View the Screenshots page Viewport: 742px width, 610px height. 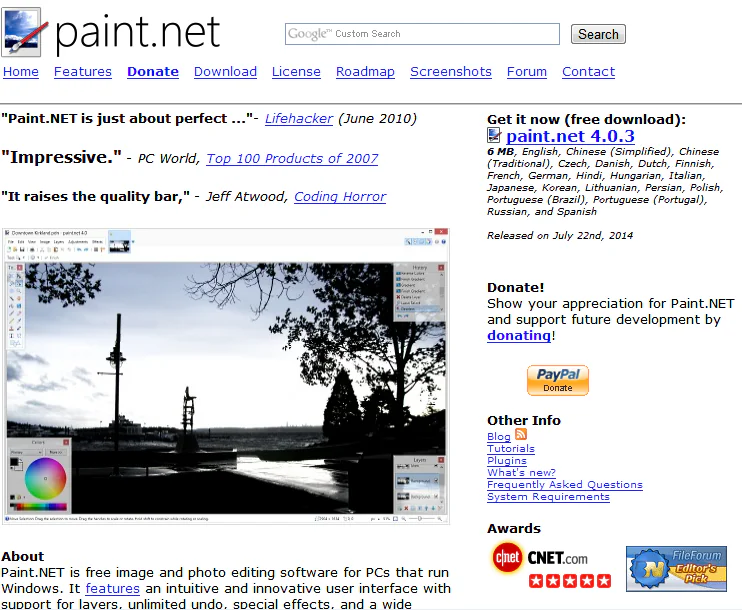click(x=451, y=72)
